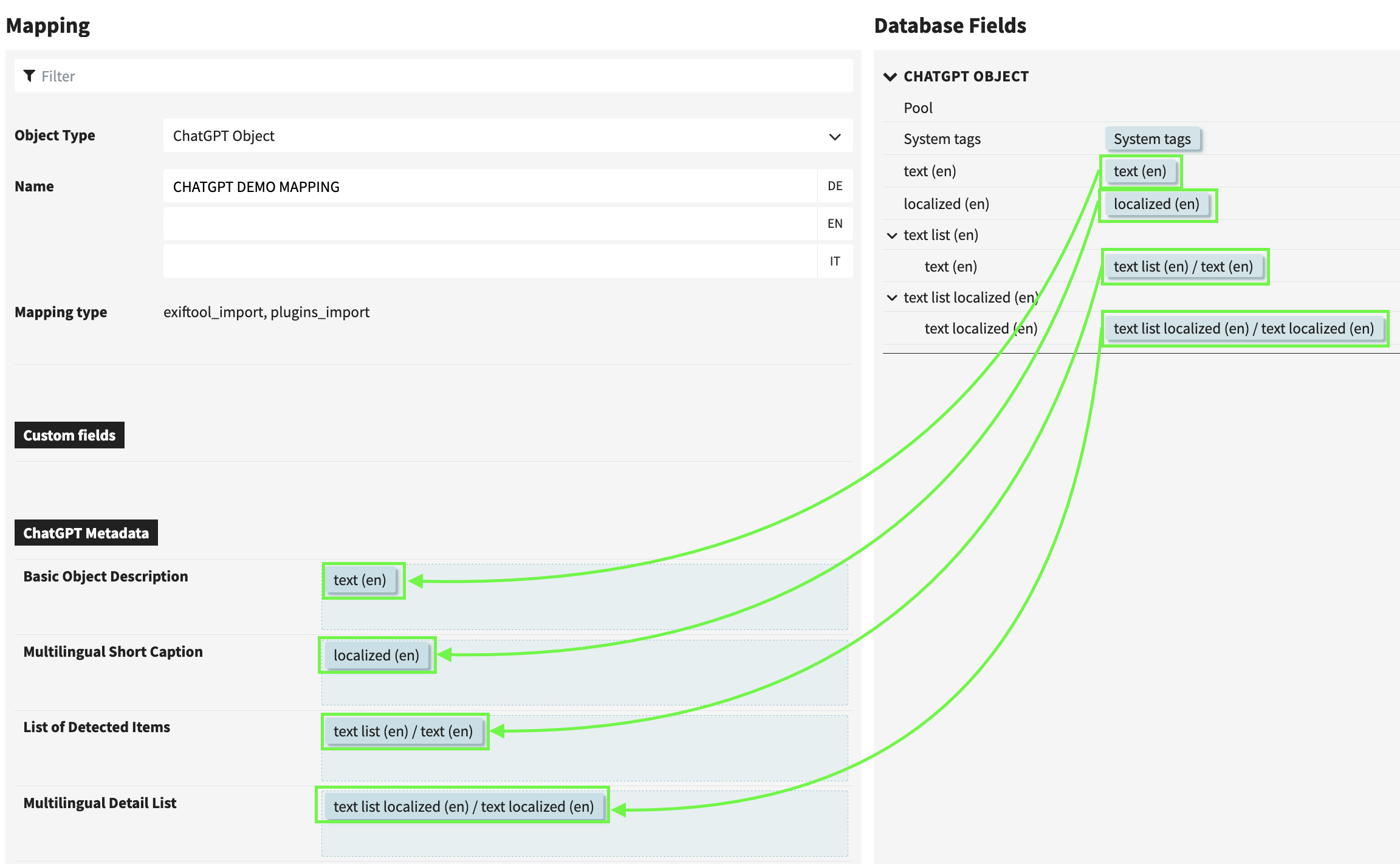The height and width of the screenshot is (864, 1400).
Task: Click the ChatGPT Metadata section header
Action: 86,533
